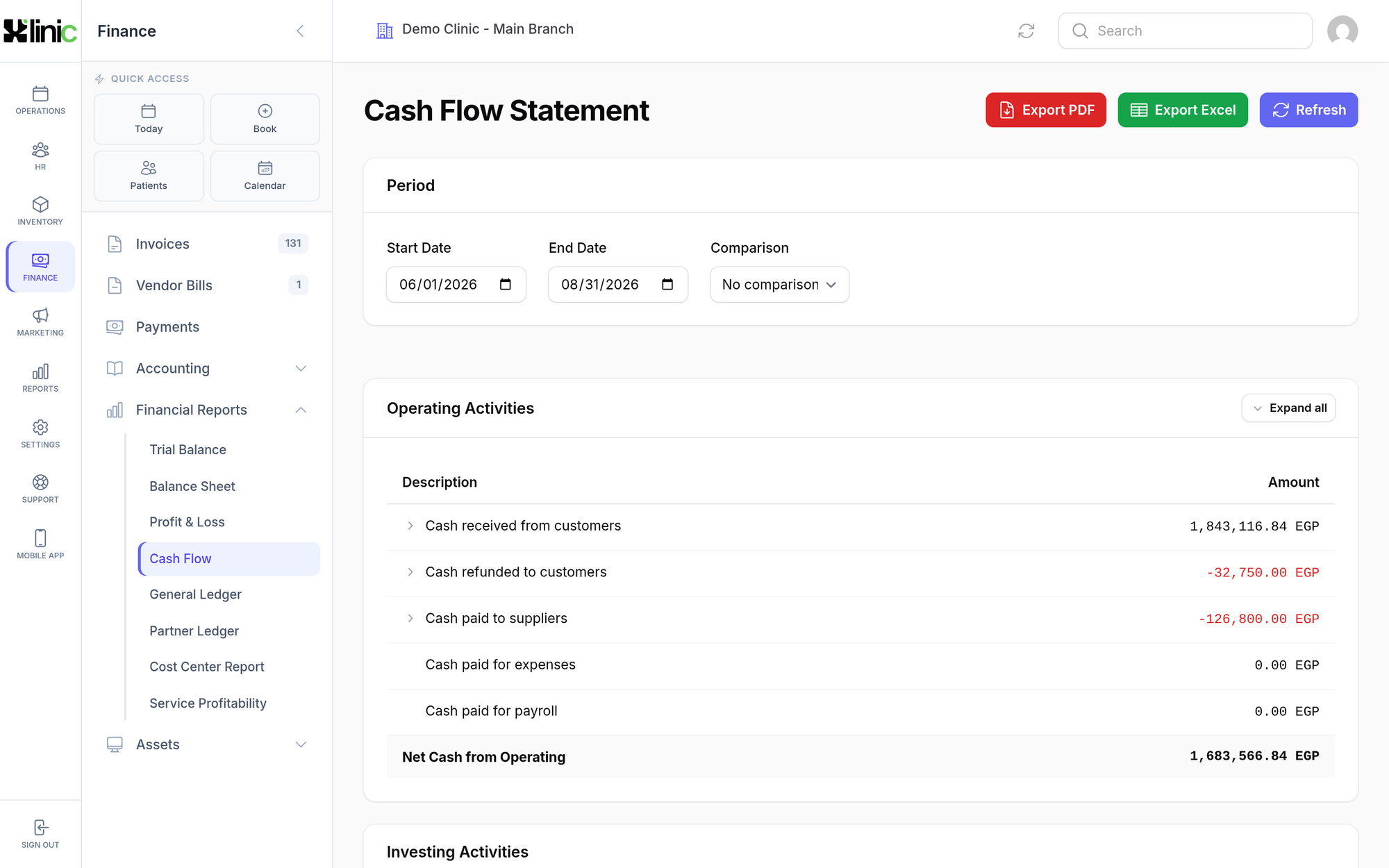The image size is (1389, 868).
Task: Open Invoices in Finance menu
Action: pyautogui.click(x=206, y=244)
